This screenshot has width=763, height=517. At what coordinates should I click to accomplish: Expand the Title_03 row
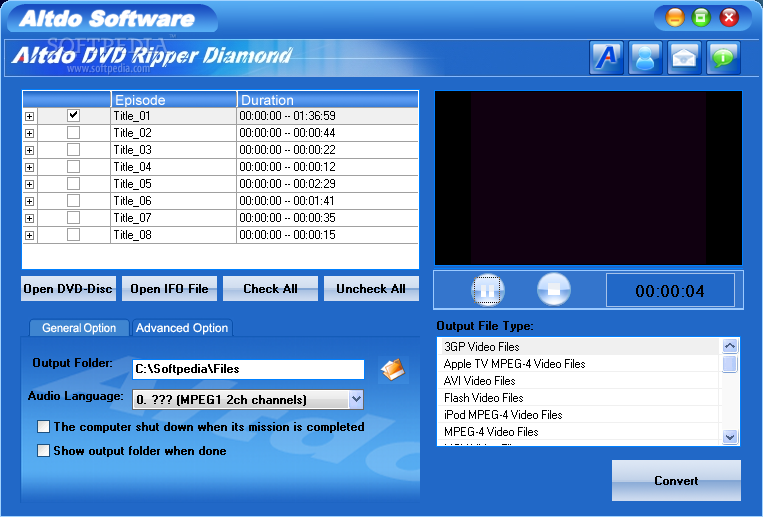(30, 150)
